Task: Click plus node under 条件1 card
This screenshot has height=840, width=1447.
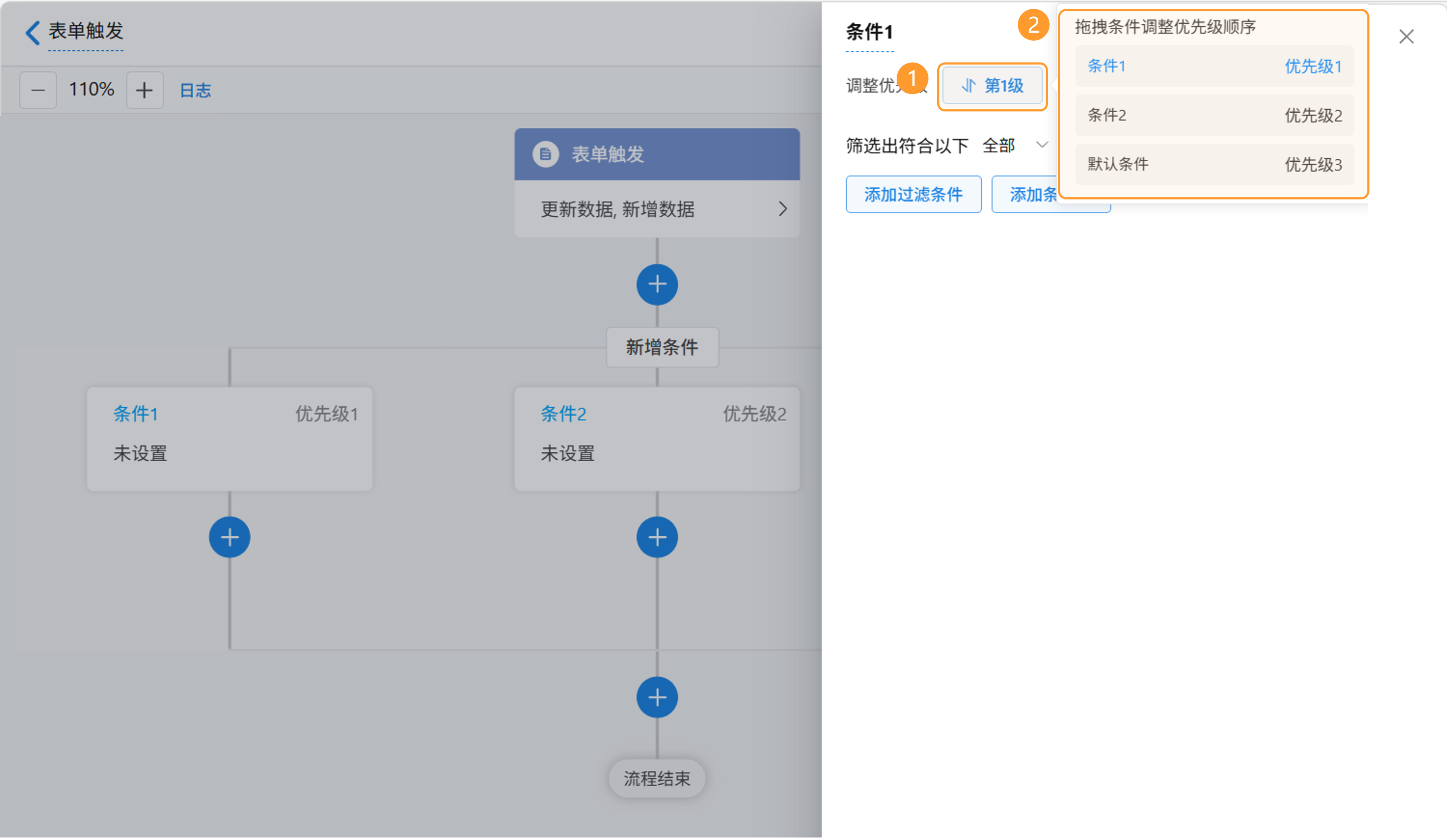Action: (x=229, y=537)
